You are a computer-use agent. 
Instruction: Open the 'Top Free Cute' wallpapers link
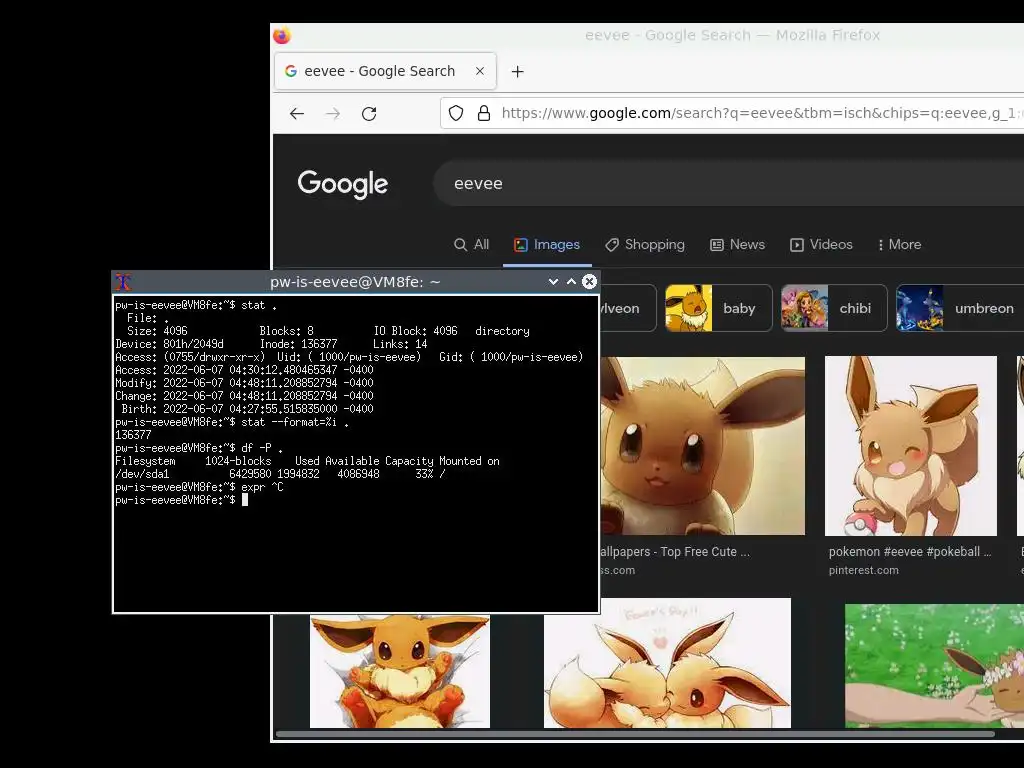(675, 552)
